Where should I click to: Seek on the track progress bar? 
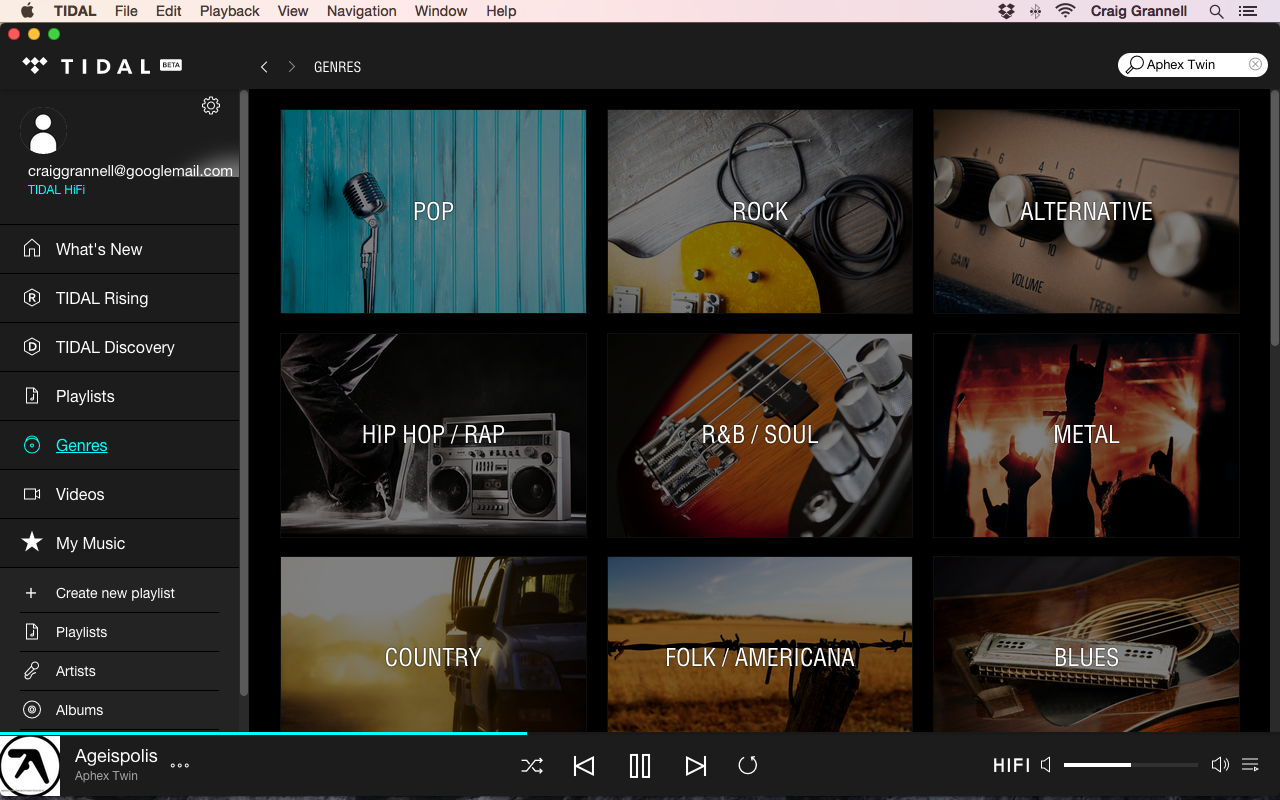click(640, 733)
